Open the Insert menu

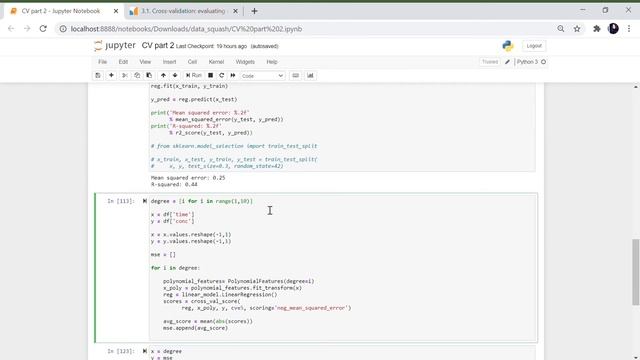(169, 62)
